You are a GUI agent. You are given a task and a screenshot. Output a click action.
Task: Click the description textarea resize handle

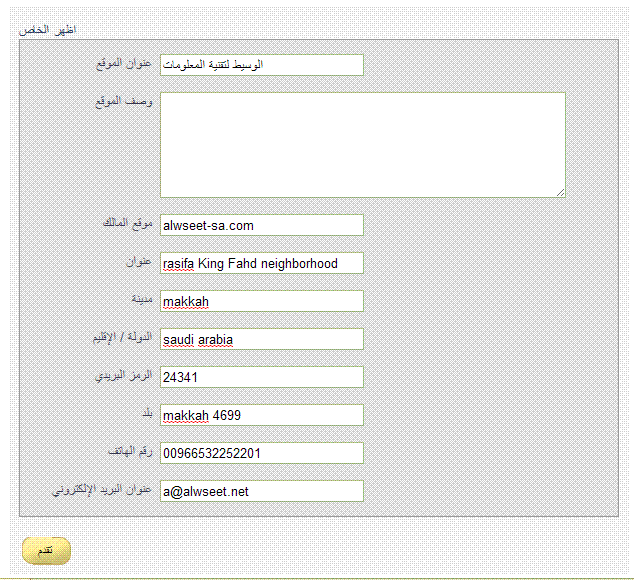pyautogui.click(x=560, y=192)
